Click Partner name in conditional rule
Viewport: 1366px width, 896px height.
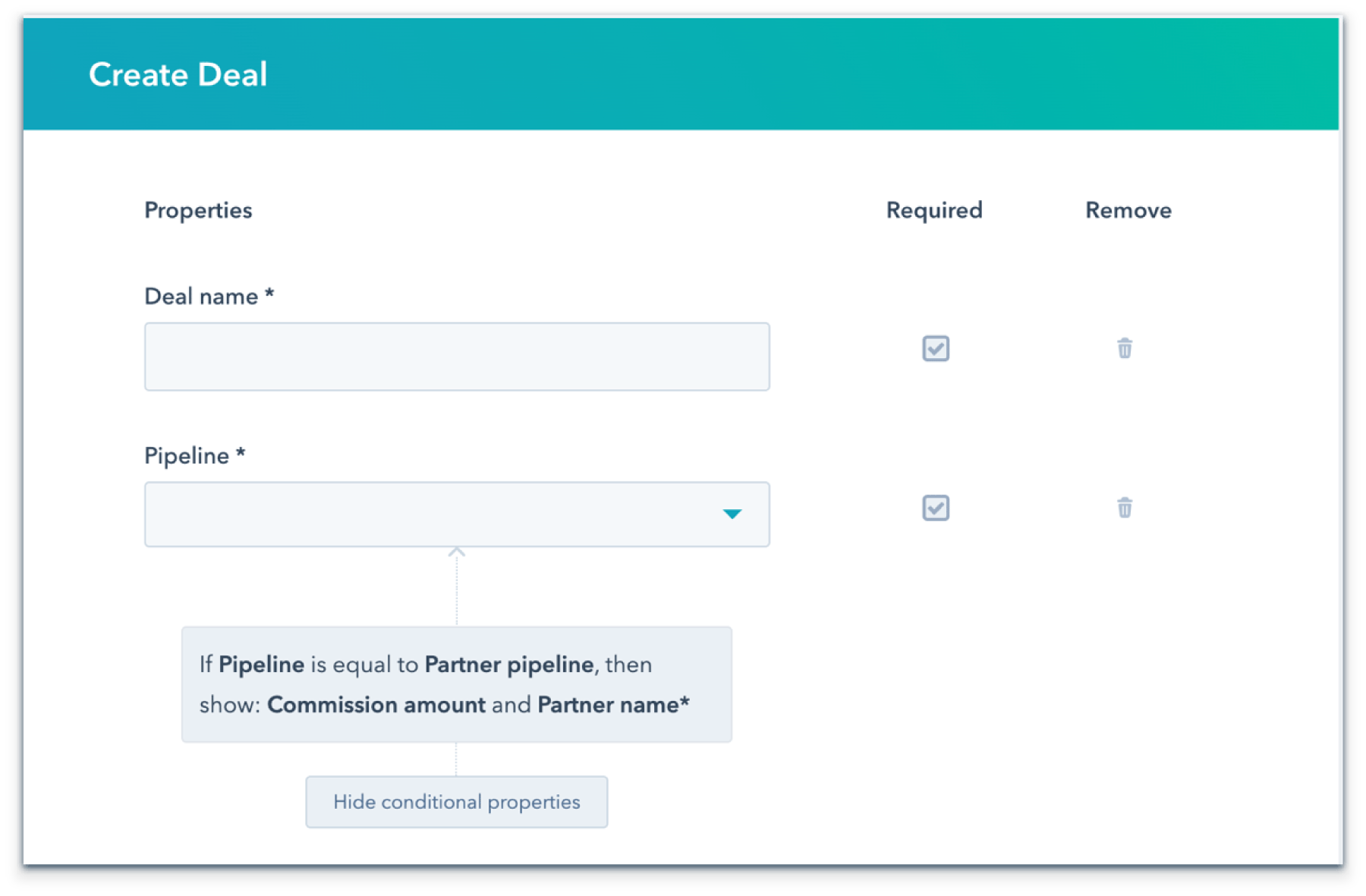tap(608, 705)
